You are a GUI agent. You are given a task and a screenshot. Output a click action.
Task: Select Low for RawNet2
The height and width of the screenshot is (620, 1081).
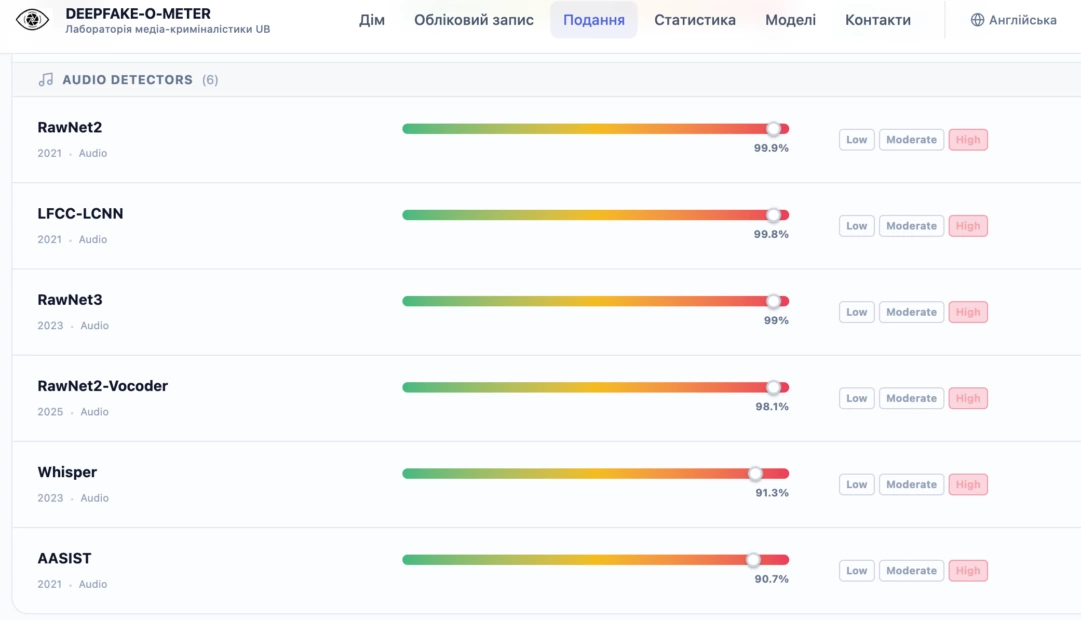point(856,139)
